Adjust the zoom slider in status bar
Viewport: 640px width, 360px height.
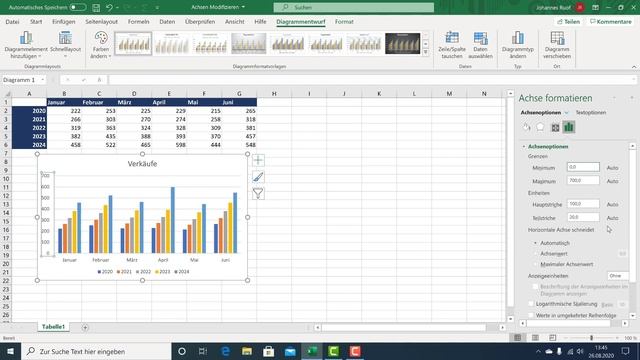pyautogui.click(x=591, y=338)
